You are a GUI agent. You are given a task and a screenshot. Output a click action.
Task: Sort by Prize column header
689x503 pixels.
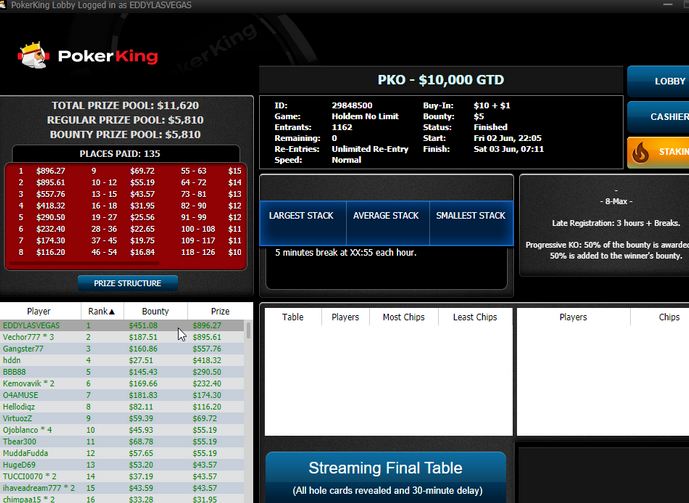[x=220, y=311]
